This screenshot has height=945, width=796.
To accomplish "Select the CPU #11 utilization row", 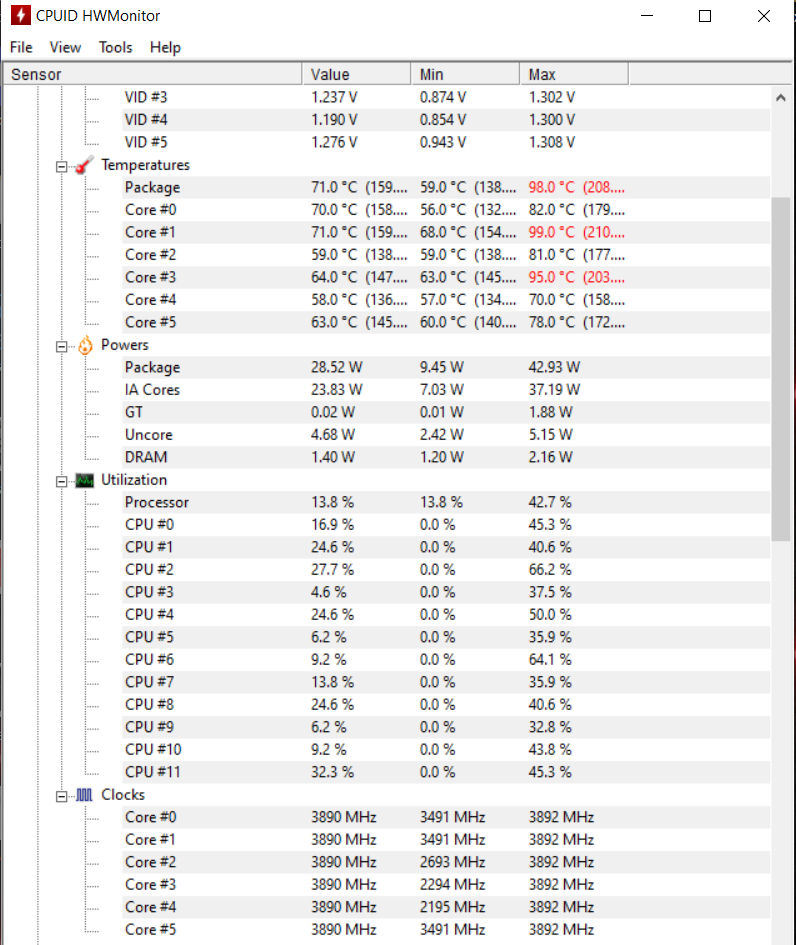I will (152, 772).
